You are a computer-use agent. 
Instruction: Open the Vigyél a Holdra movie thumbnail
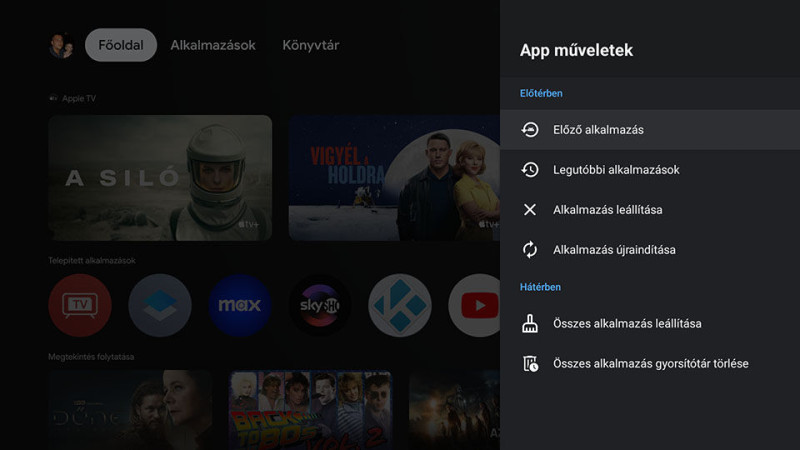click(x=394, y=178)
